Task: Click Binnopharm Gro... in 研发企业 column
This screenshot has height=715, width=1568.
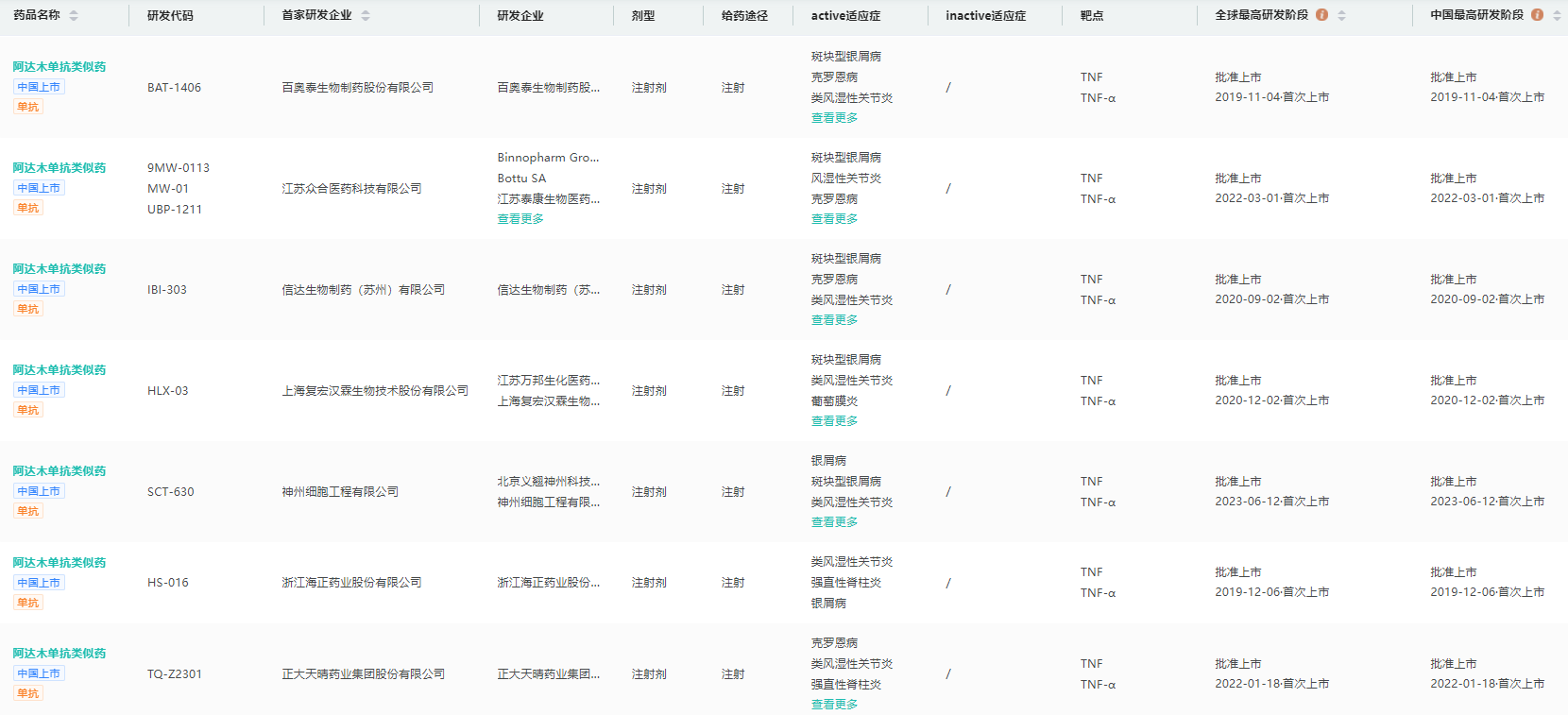Action: [x=549, y=158]
